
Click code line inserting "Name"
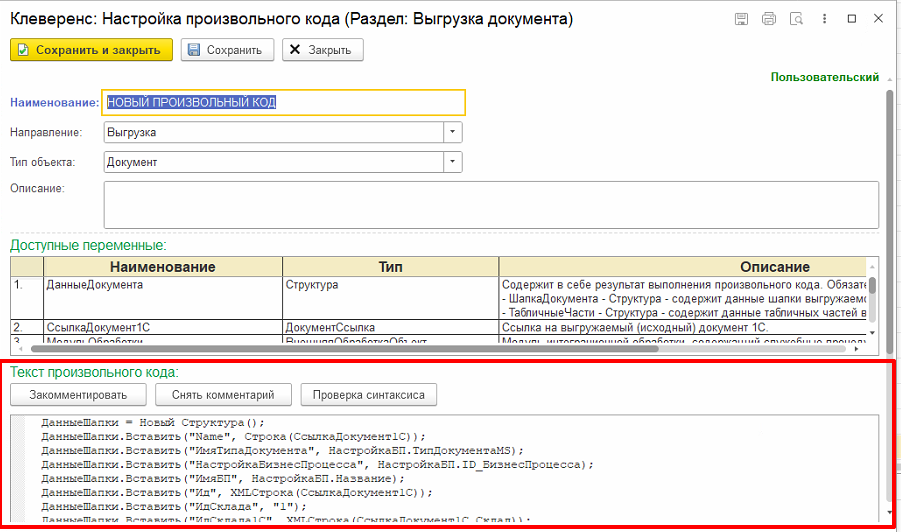(233, 437)
